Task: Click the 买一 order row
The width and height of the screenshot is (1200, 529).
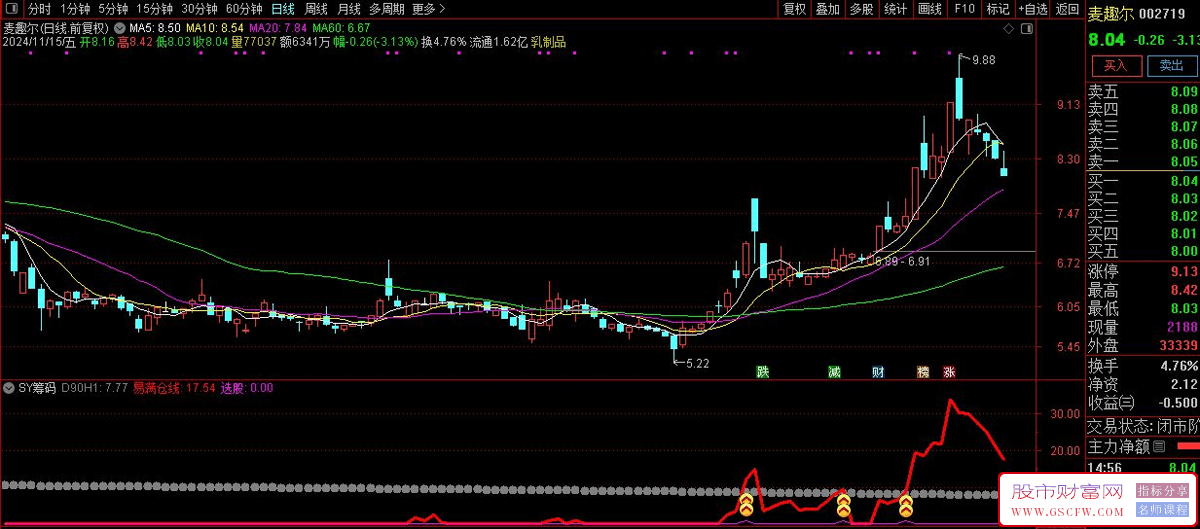Action: (1143, 181)
